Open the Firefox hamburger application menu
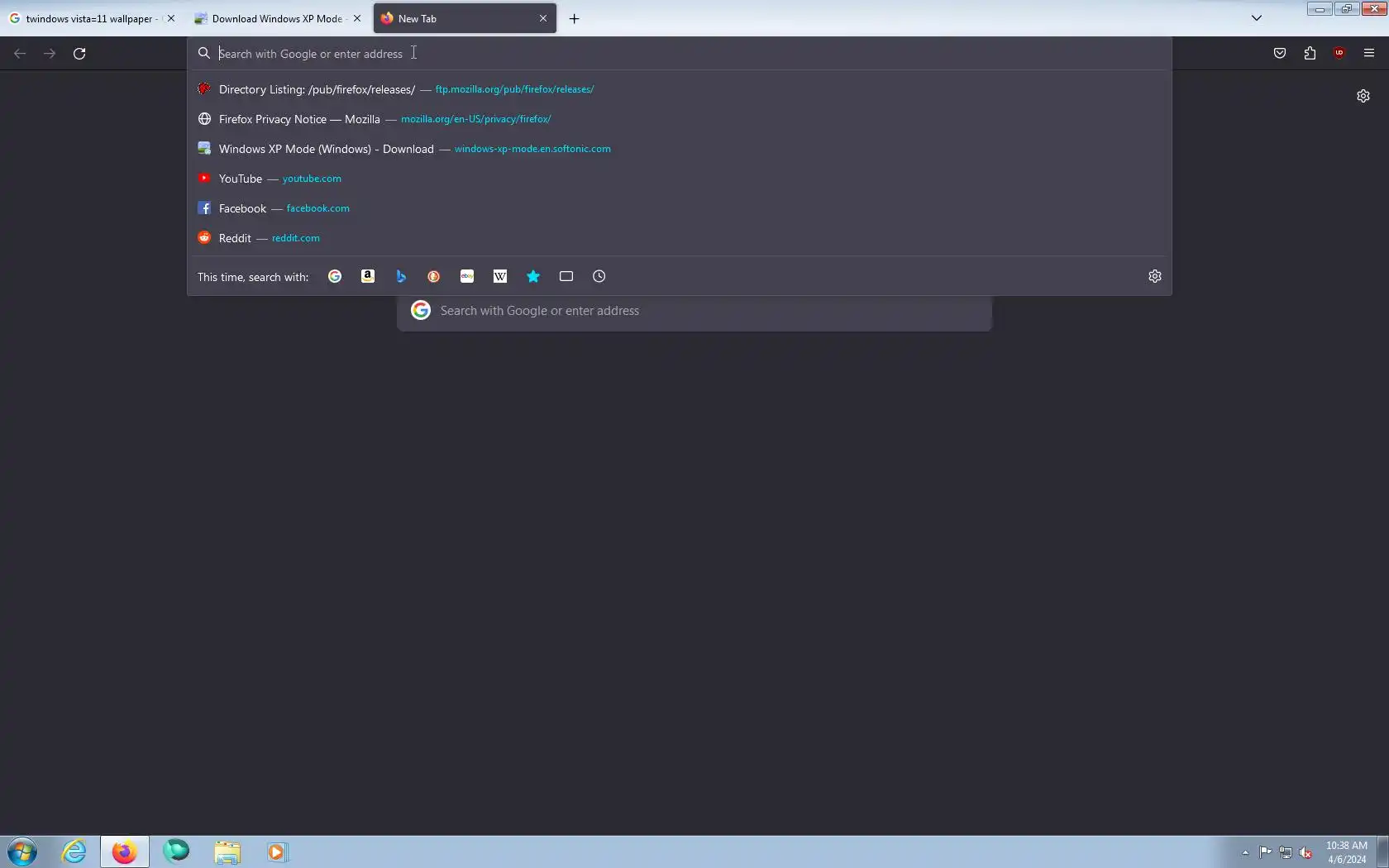Screen dimensions: 1389x868 tap(1369, 53)
